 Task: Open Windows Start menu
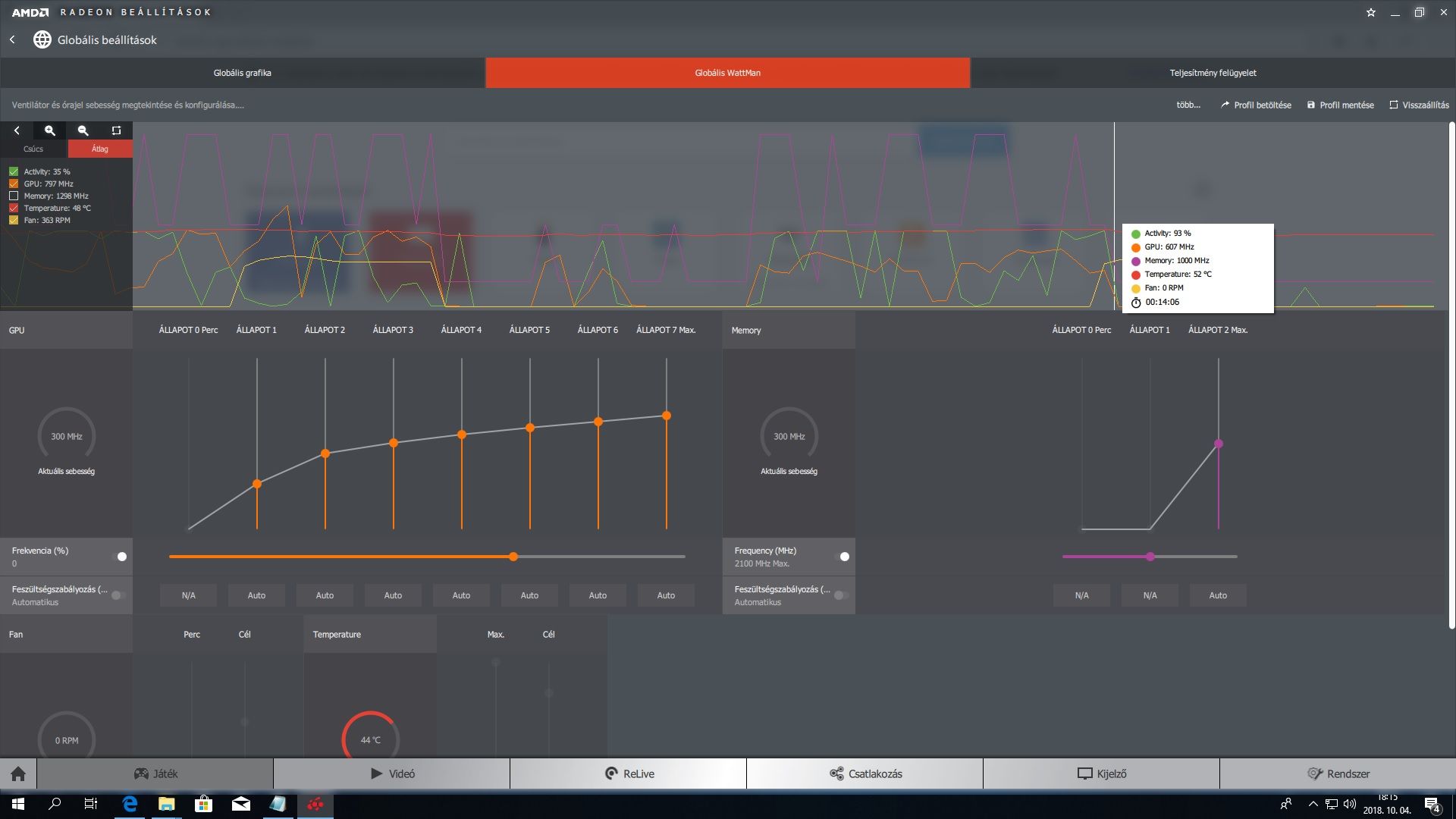[x=18, y=804]
